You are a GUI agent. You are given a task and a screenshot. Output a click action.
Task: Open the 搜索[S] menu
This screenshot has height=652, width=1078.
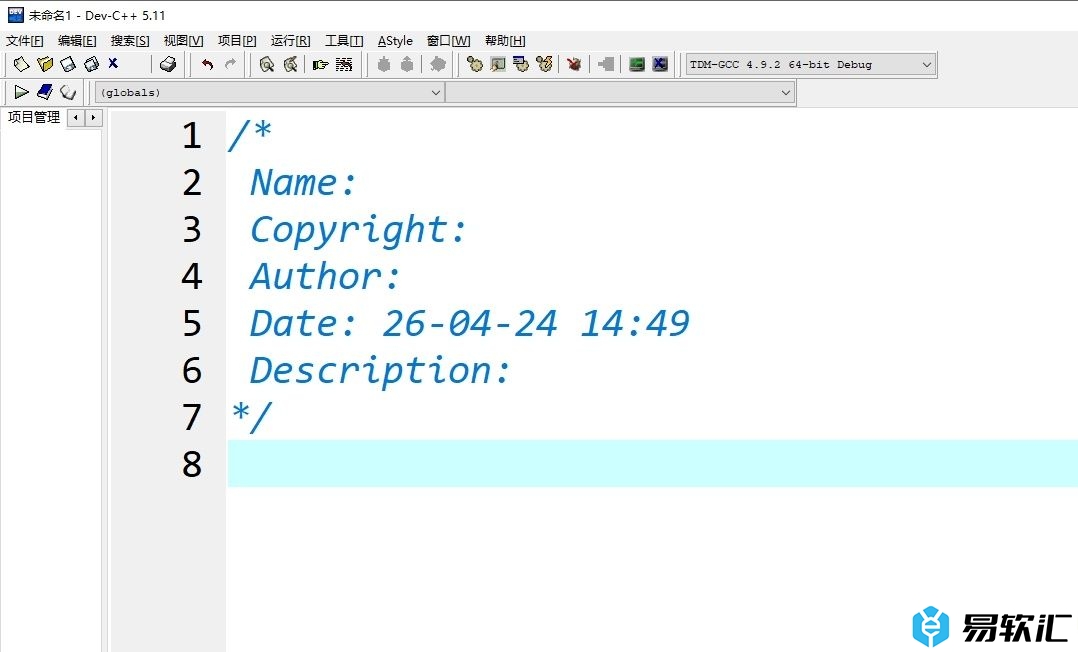[x=130, y=41]
